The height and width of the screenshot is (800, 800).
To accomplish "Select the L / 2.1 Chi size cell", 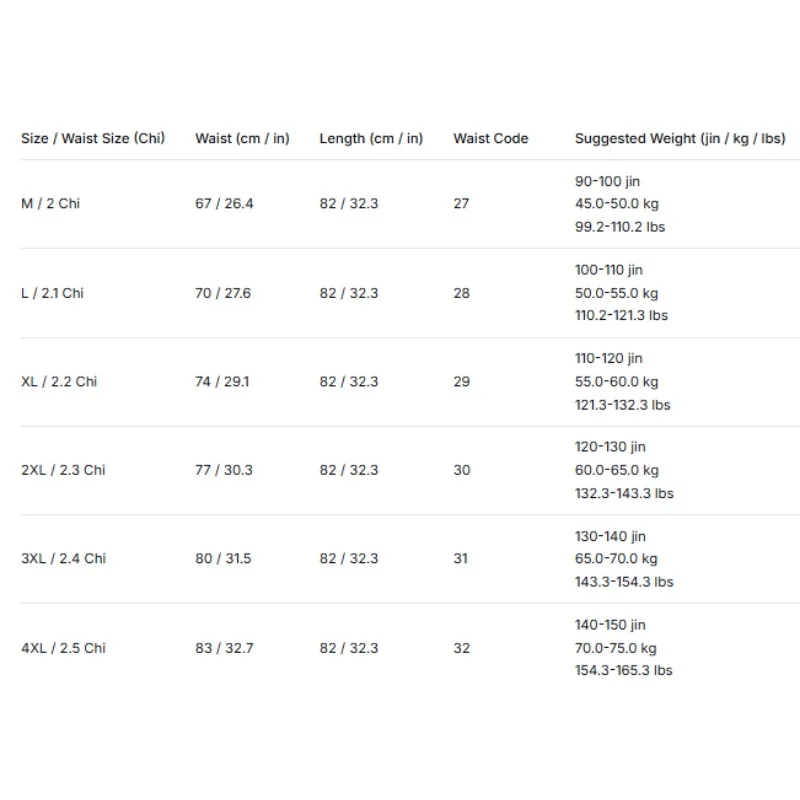I will point(52,293).
